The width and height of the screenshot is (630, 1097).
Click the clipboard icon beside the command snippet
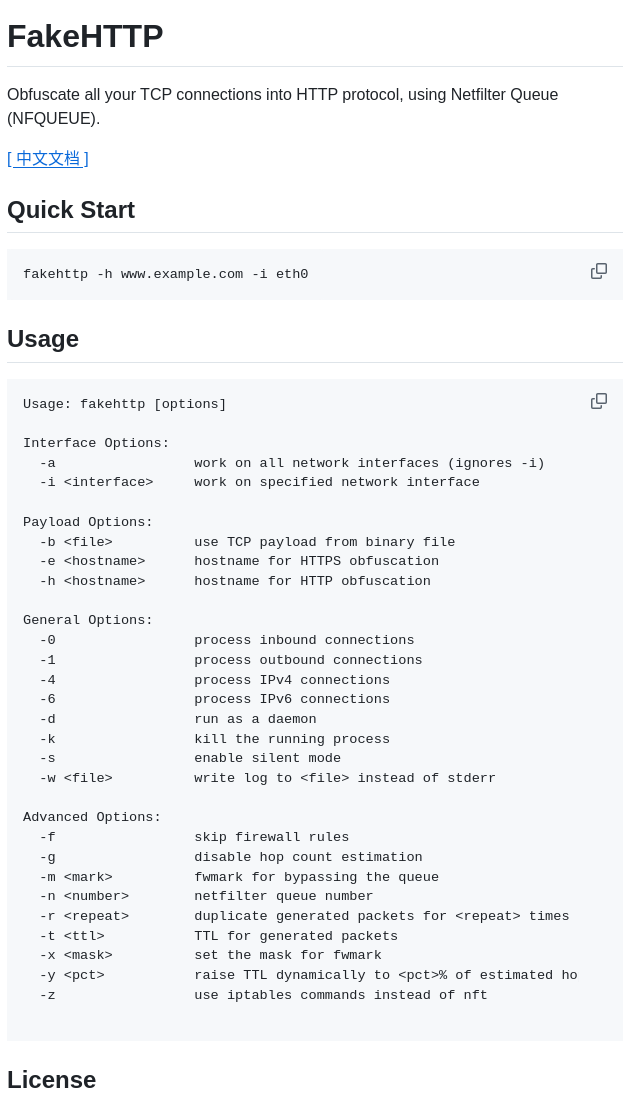[x=599, y=271]
